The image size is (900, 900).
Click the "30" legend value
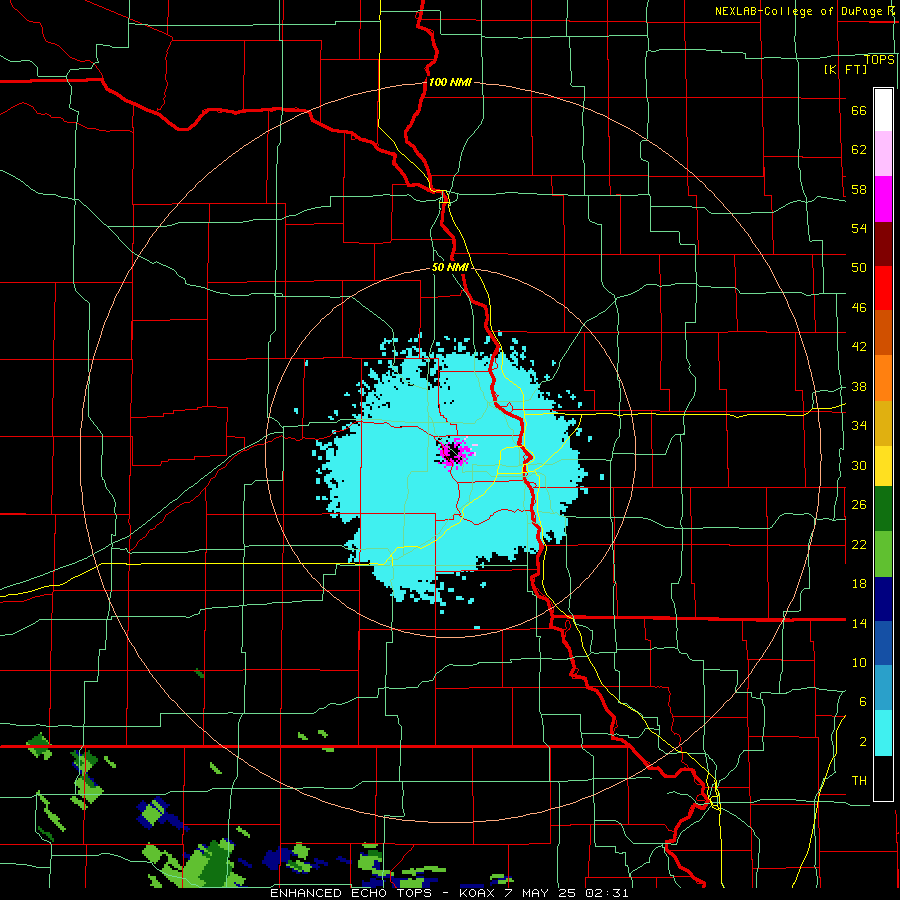[859, 465]
